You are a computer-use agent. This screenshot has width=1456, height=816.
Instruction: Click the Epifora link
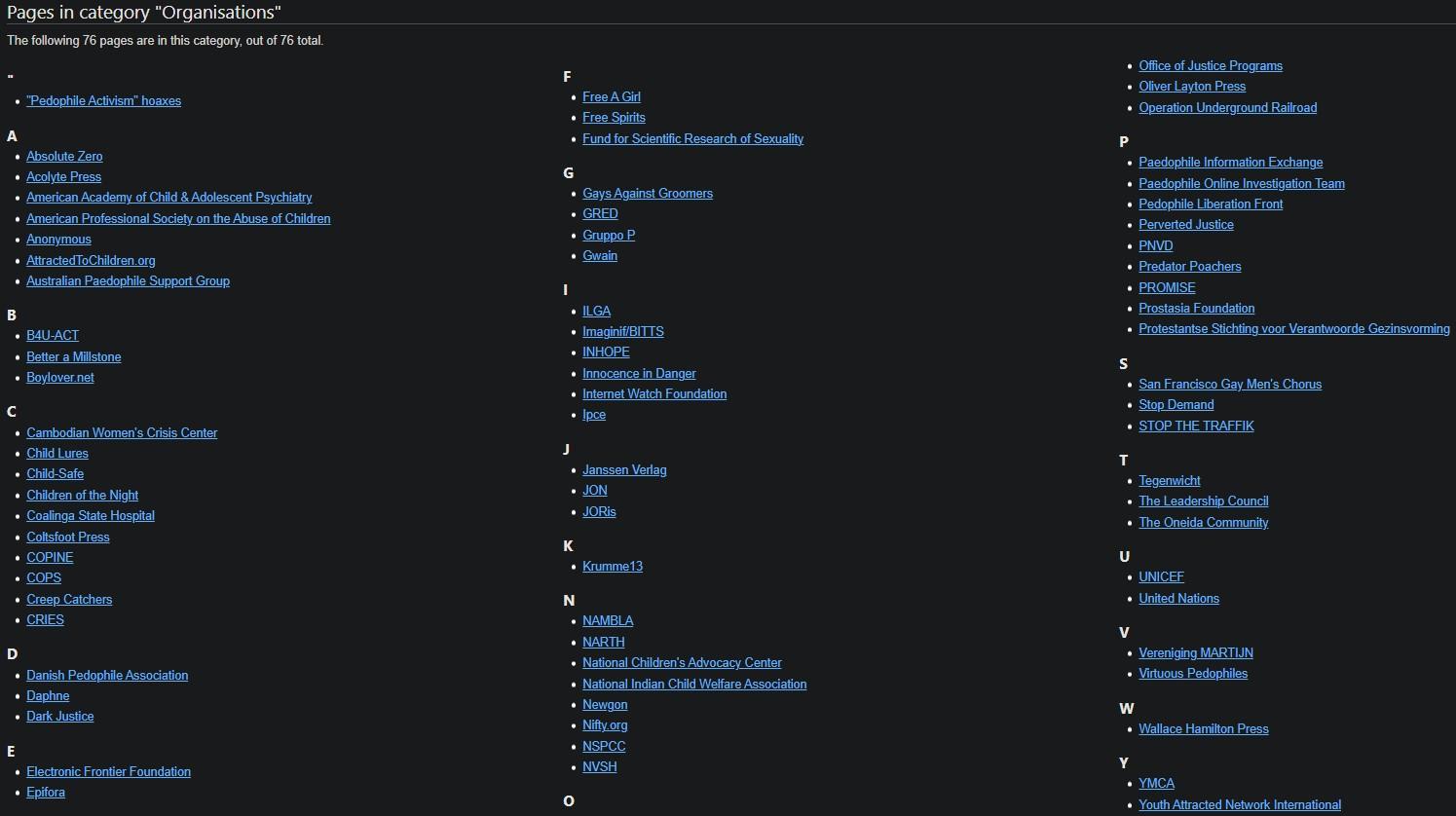click(x=46, y=792)
